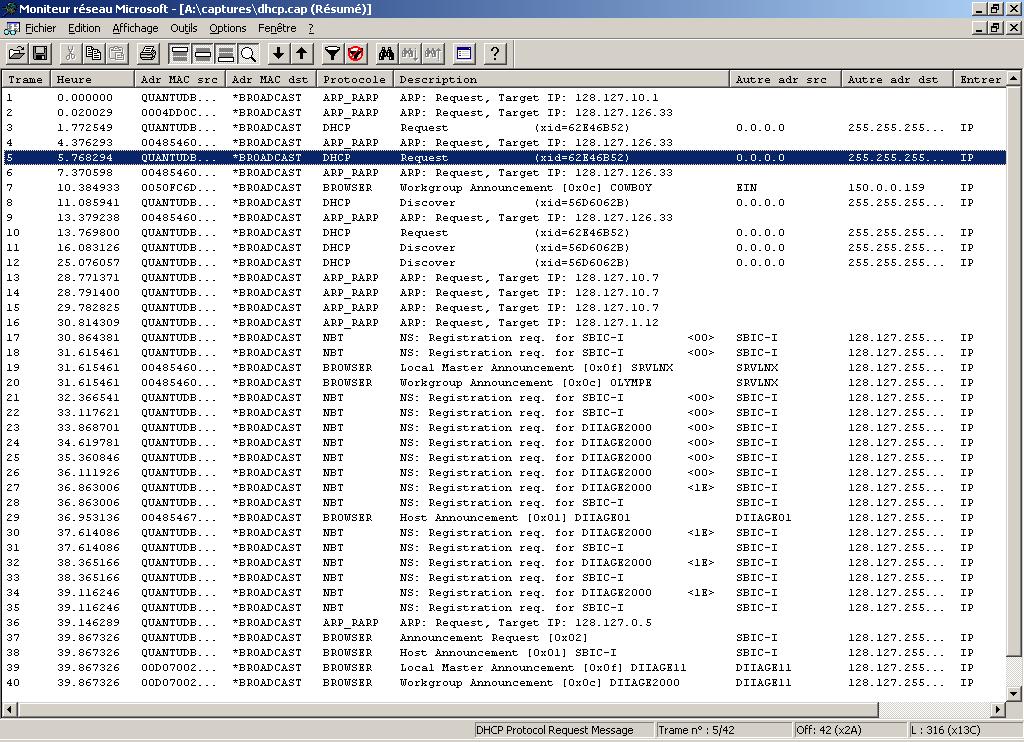Select frame 36, ARP target 128.127.0.5

click(504, 623)
